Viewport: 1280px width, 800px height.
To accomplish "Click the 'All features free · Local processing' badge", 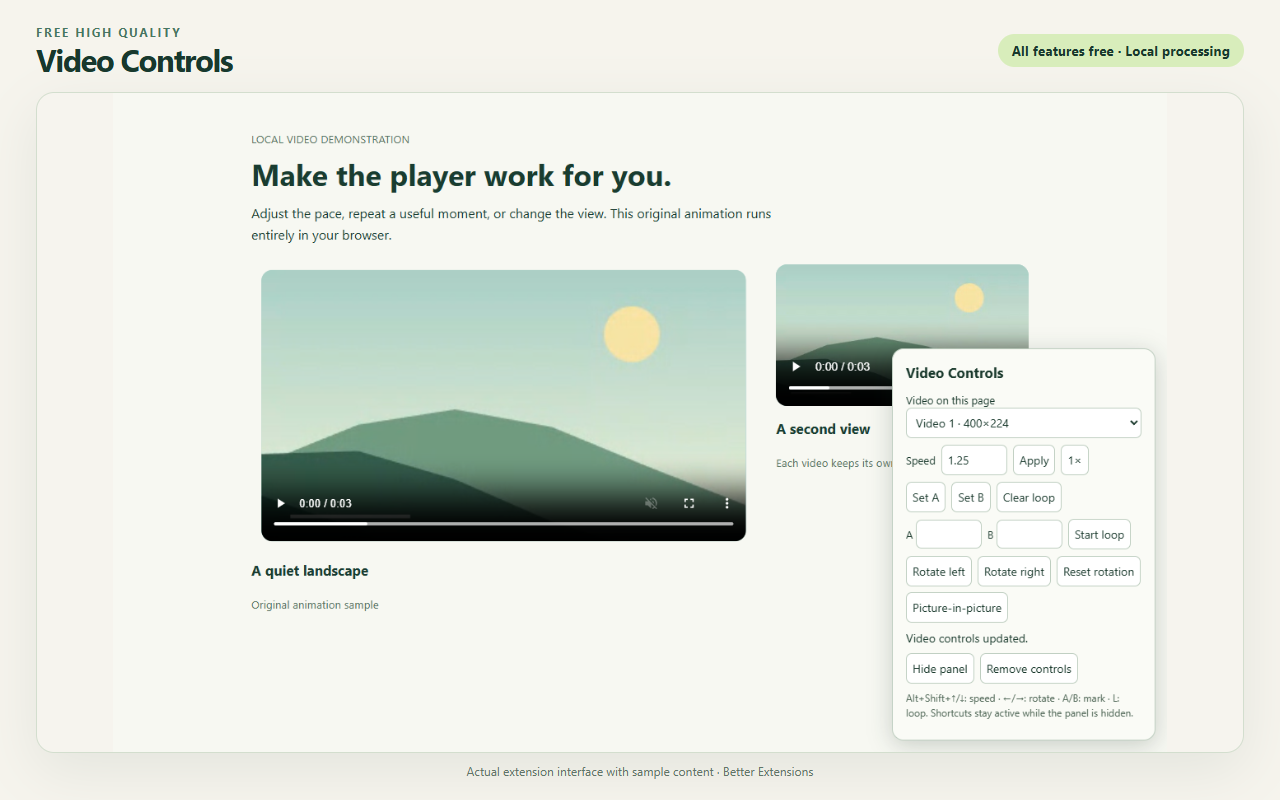I will pos(1120,51).
